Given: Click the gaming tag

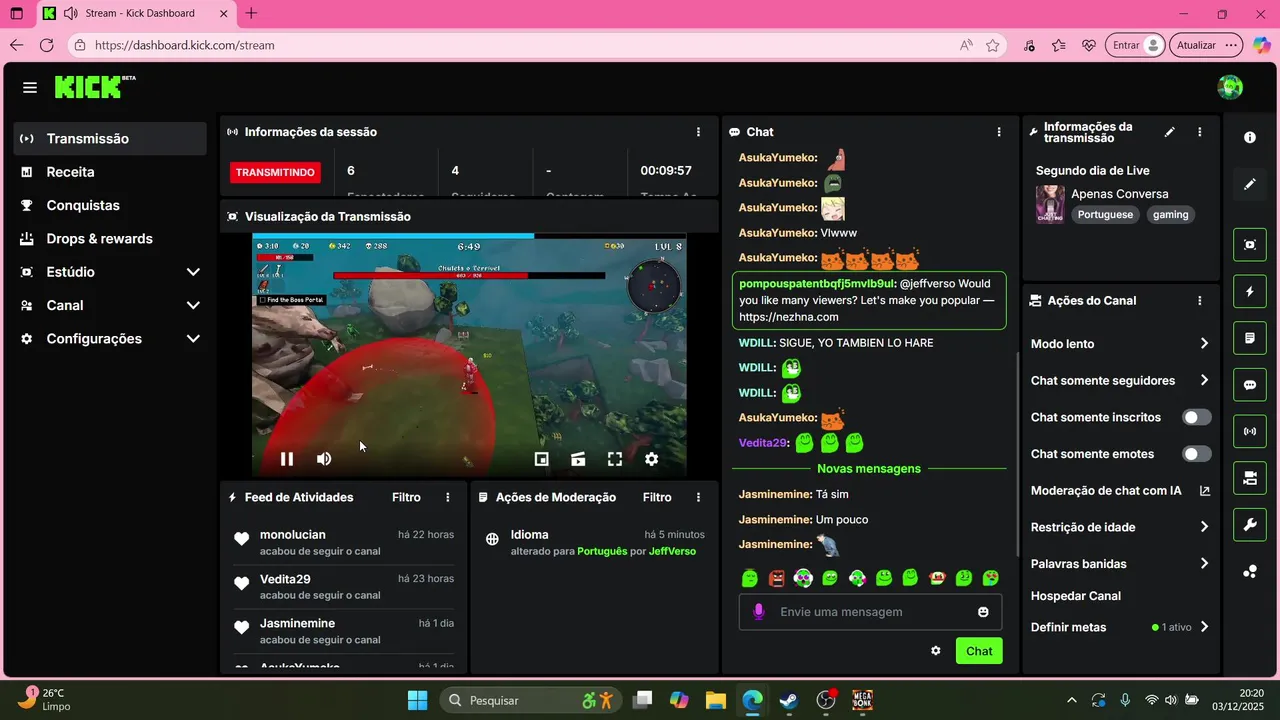Looking at the screenshot, I should click(1171, 215).
